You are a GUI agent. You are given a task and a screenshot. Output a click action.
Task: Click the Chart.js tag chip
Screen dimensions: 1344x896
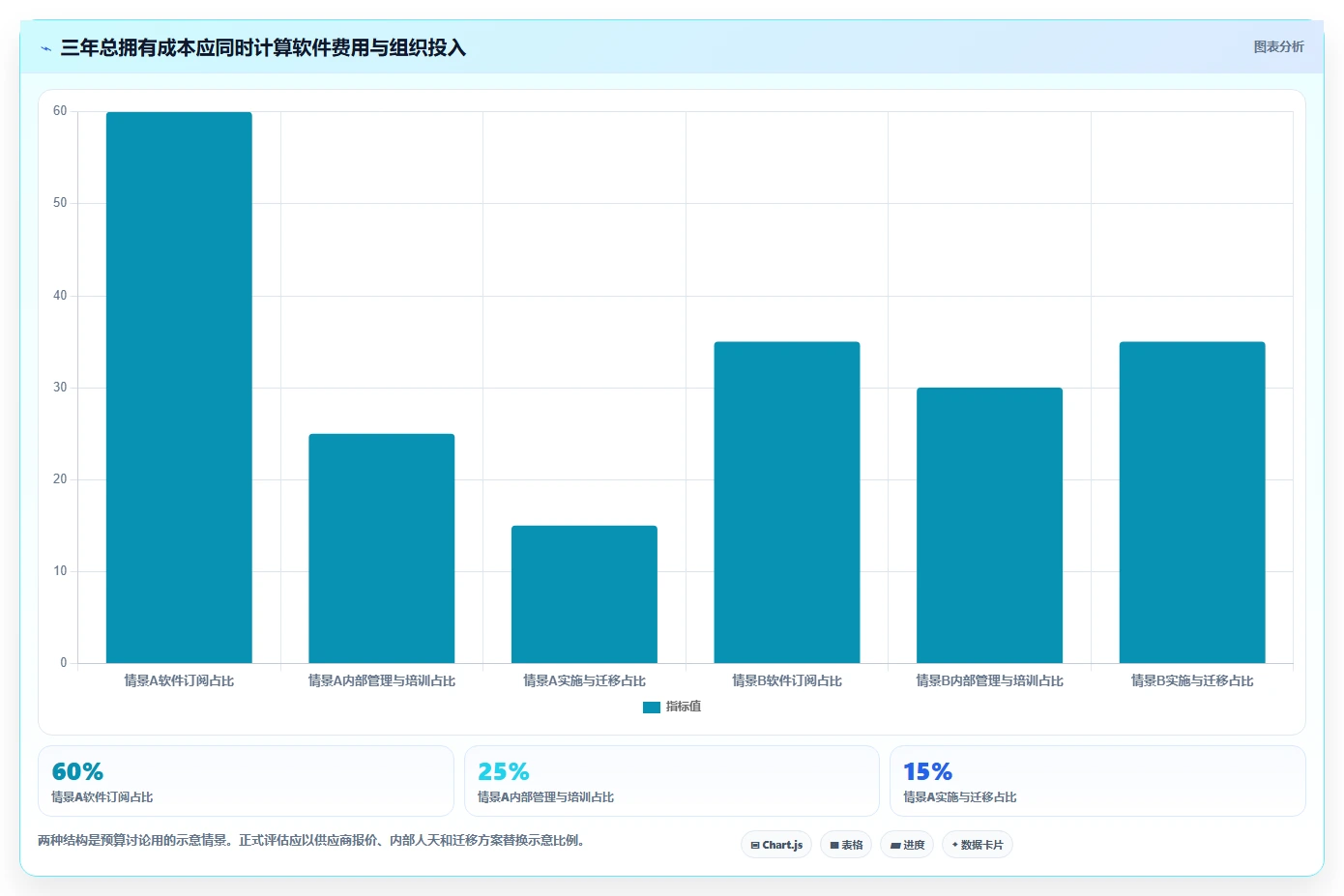[776, 845]
